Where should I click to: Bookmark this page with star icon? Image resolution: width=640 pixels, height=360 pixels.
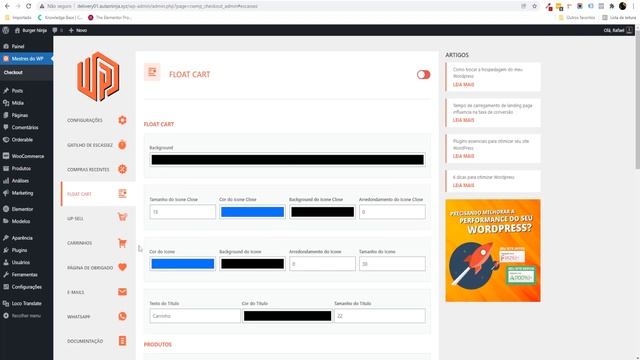[x=534, y=6]
